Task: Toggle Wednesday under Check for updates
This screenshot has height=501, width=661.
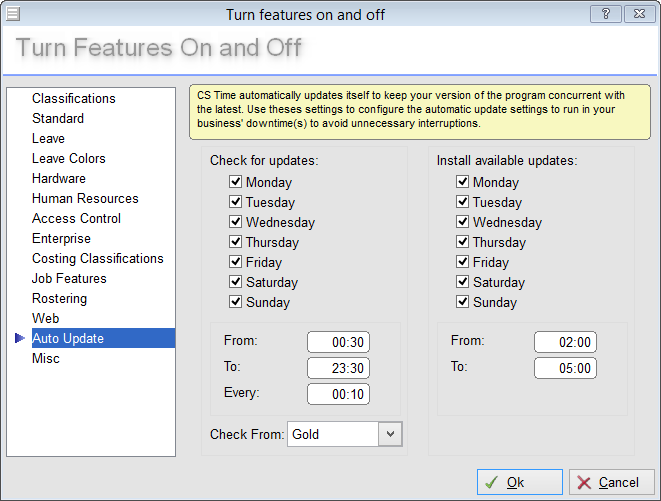Action: coord(236,222)
